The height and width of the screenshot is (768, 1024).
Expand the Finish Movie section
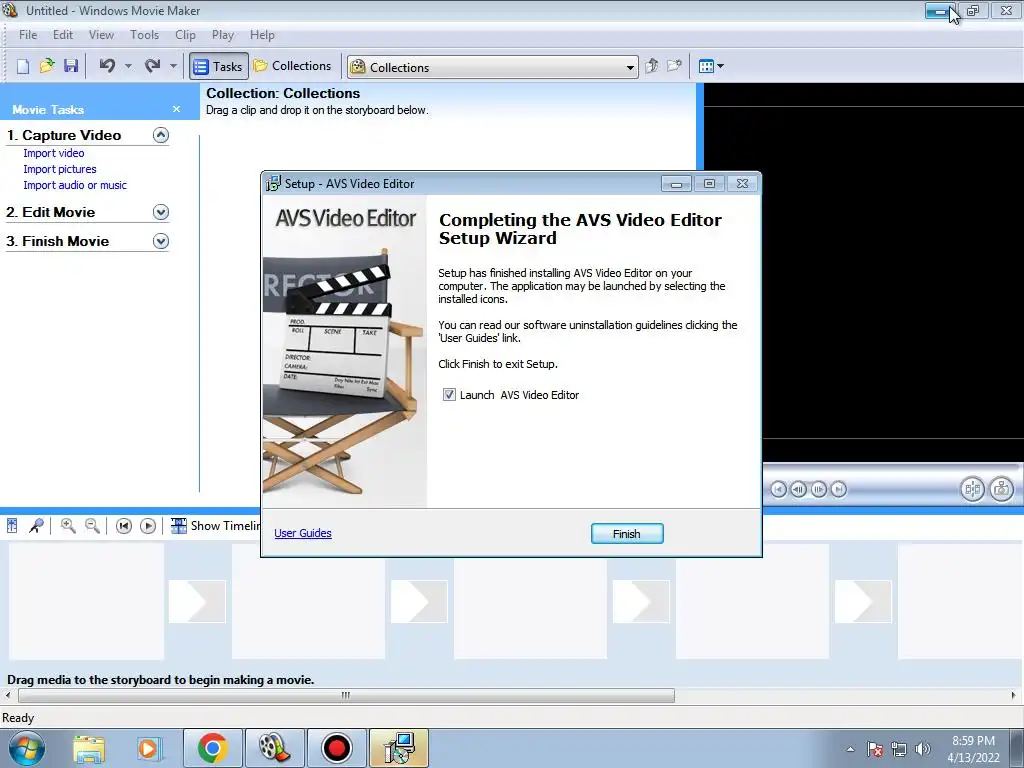click(161, 241)
